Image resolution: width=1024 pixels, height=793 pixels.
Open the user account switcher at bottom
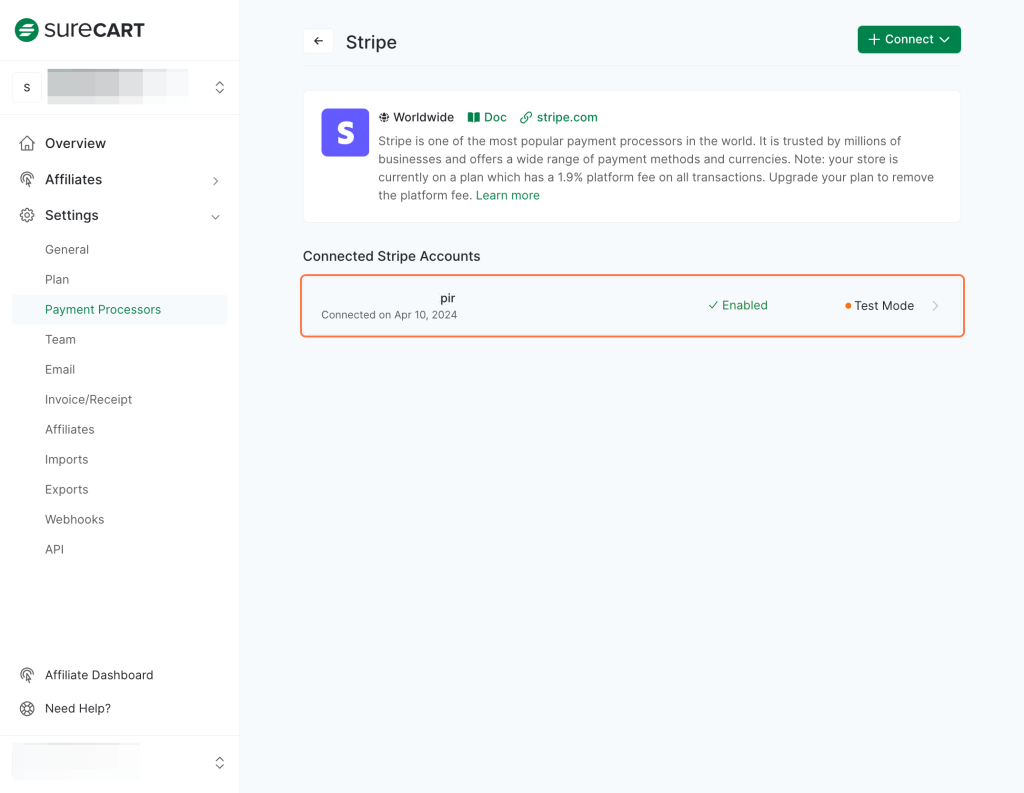pos(219,763)
